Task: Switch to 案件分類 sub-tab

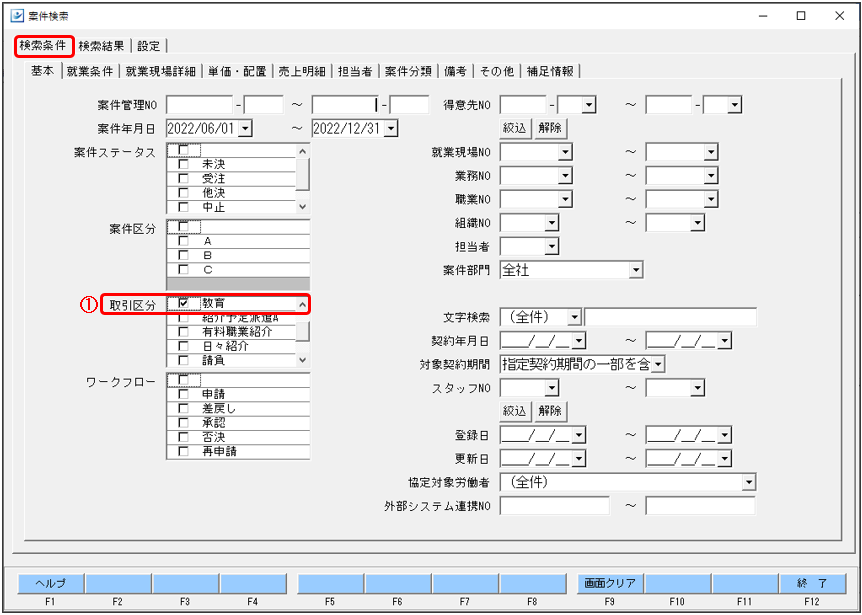Action: pos(409,71)
